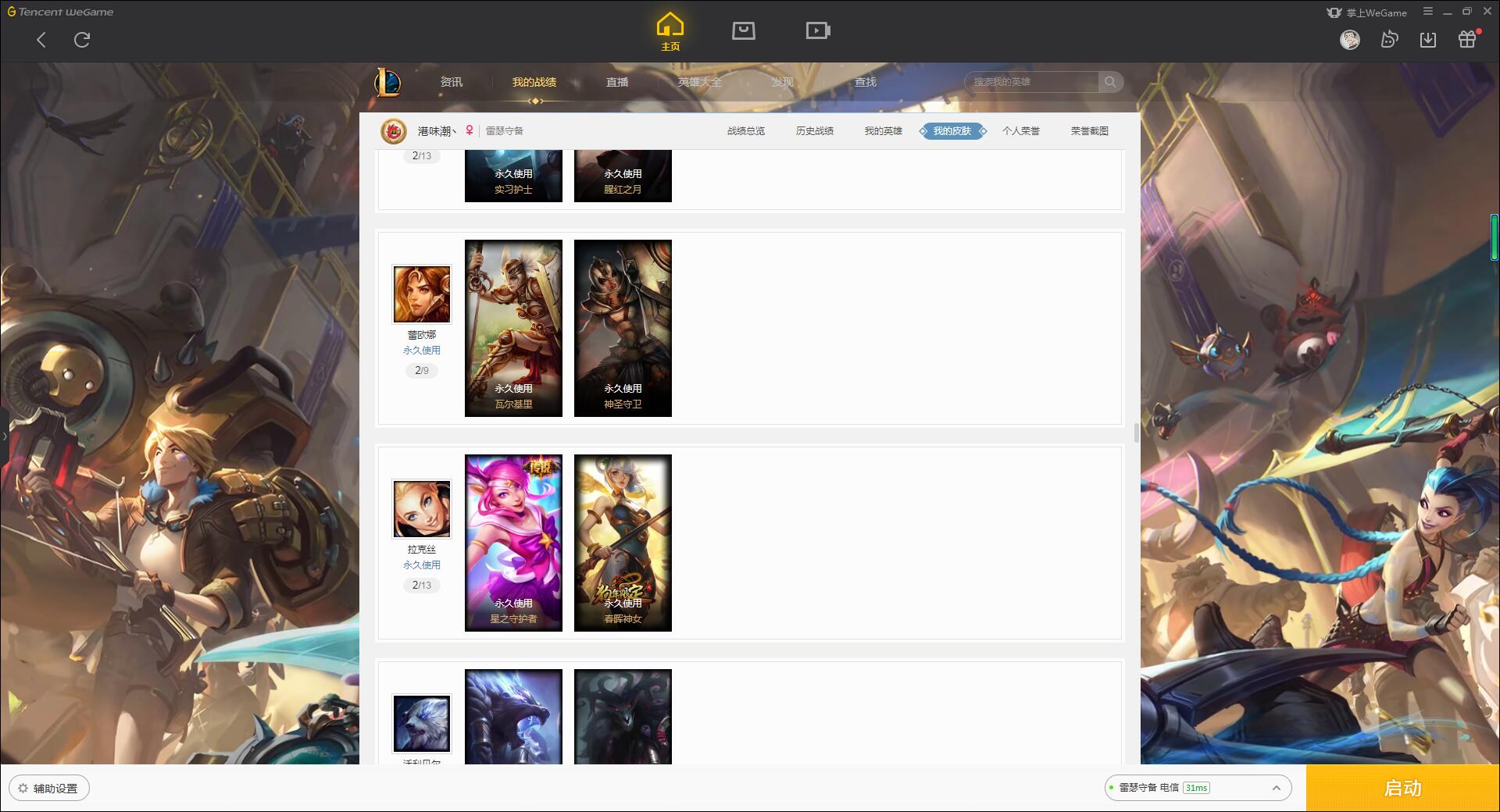Click the back arrow navigation icon
Screen dimensions: 1500x812
coord(41,40)
